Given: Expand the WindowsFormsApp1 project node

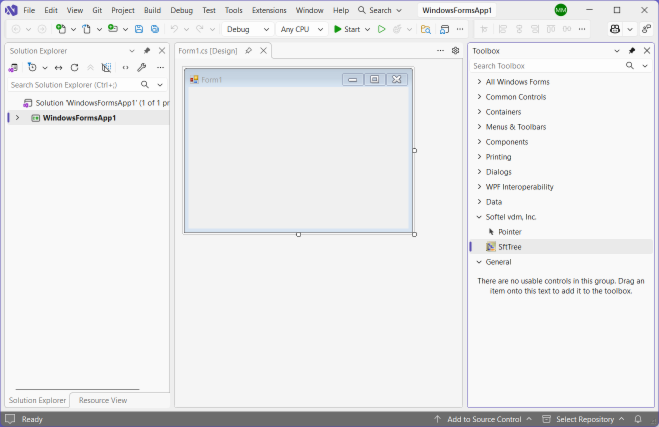Looking at the screenshot, I should (17, 118).
